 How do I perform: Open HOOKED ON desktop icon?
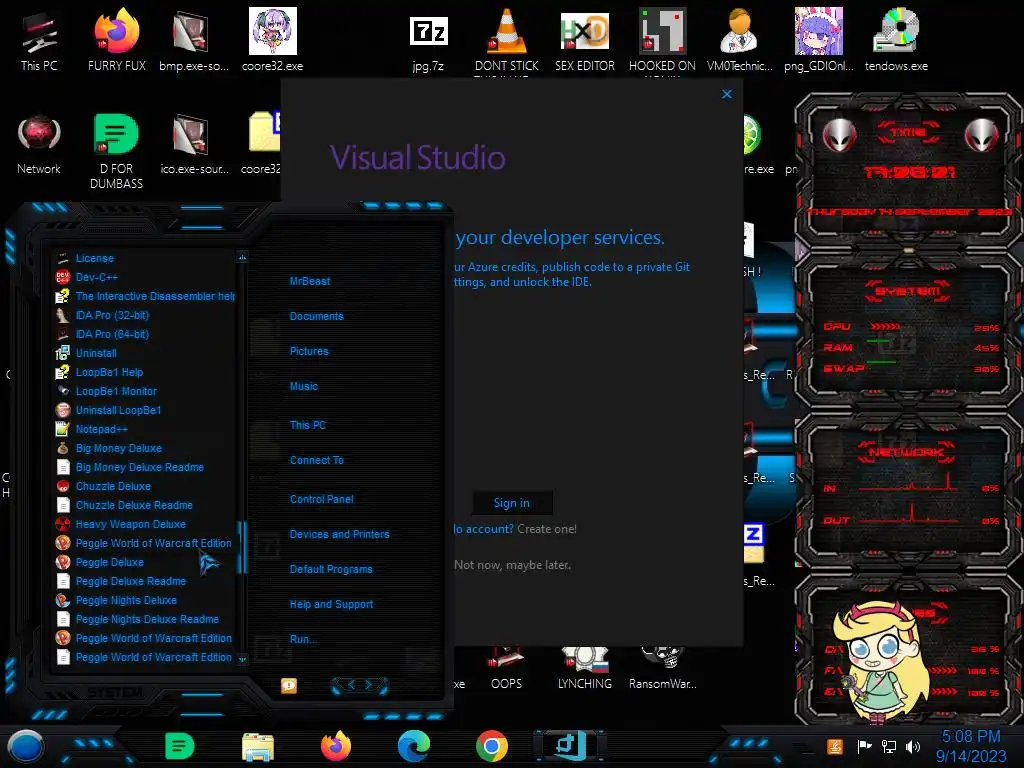coord(662,40)
